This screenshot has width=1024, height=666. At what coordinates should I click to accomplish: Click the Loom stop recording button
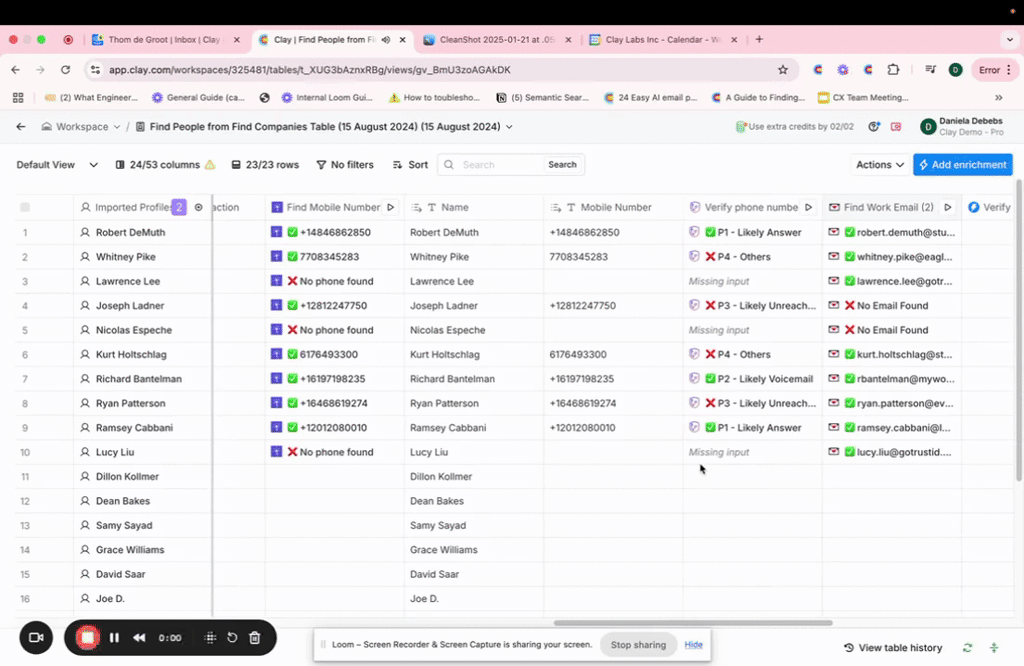(88, 637)
